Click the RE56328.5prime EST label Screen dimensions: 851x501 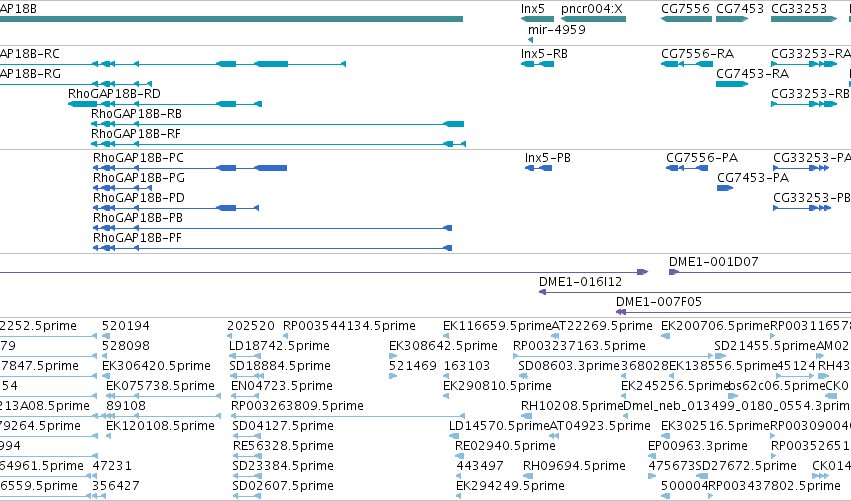(283, 447)
